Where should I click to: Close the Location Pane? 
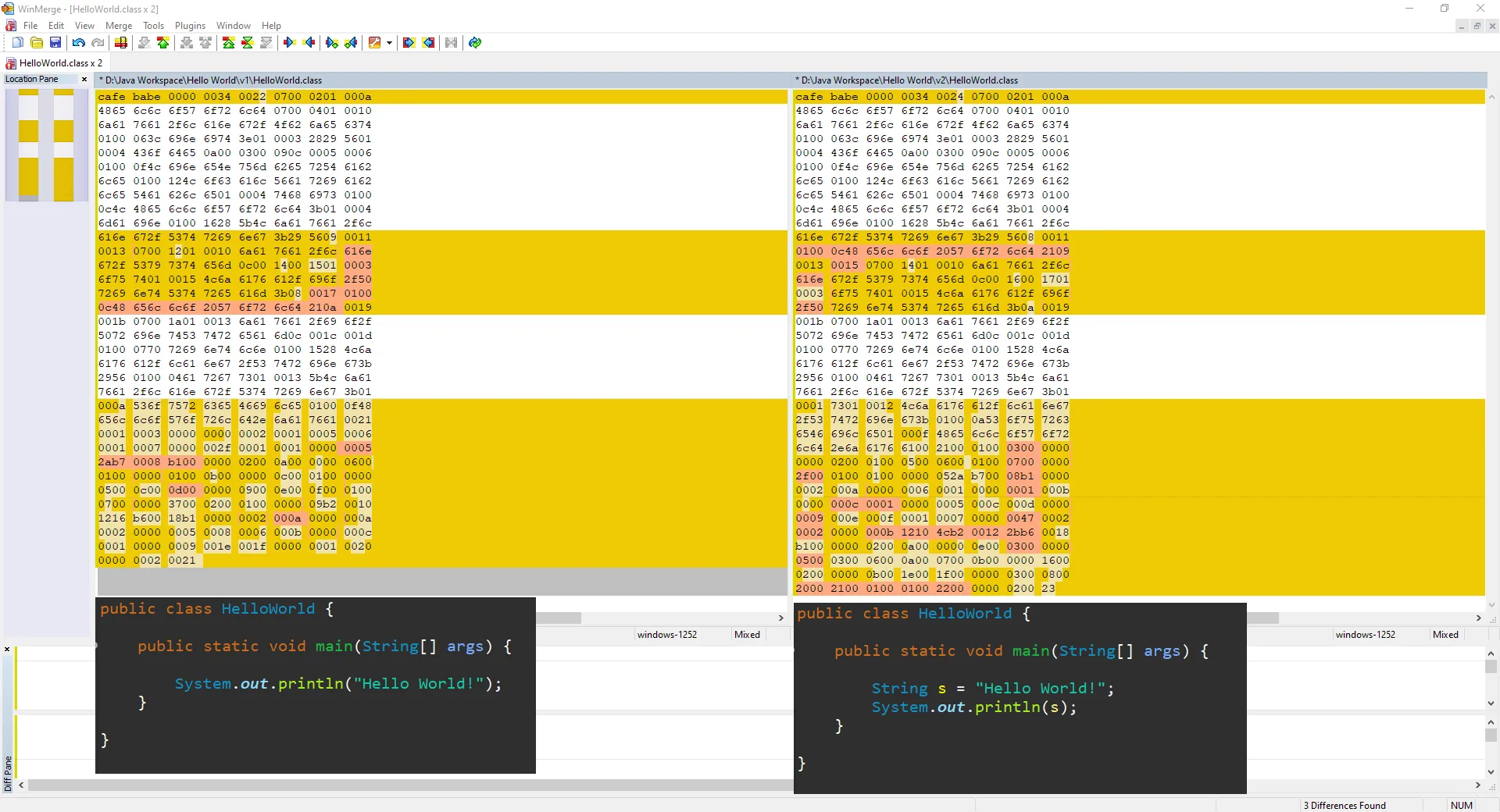84,80
